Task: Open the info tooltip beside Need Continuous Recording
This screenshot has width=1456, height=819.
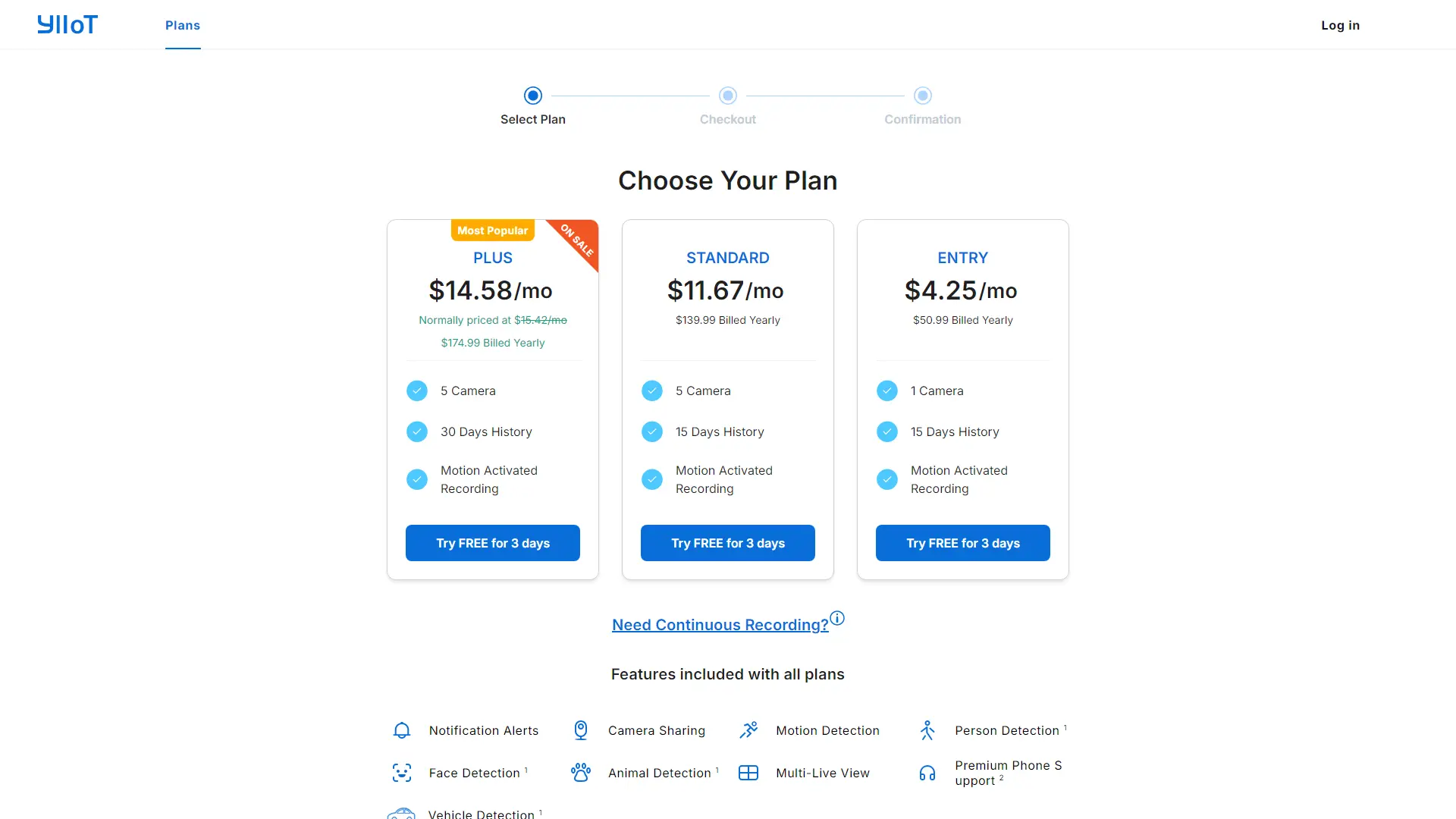Action: [x=836, y=618]
